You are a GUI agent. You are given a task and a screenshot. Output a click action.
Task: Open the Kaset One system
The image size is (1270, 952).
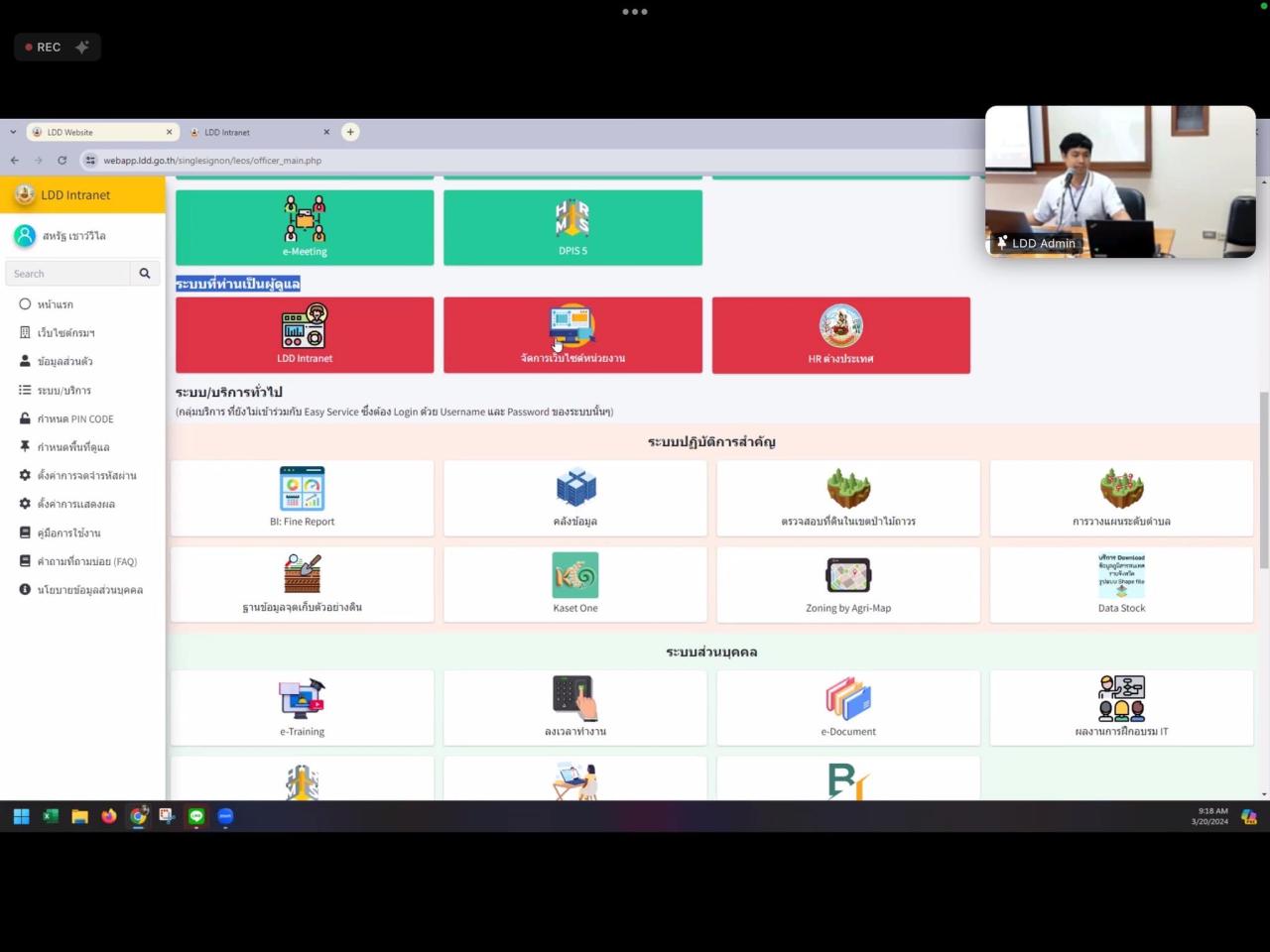click(574, 584)
